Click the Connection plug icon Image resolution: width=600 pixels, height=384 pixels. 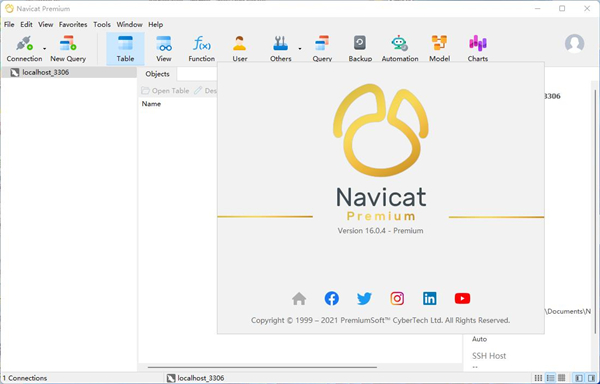tap(24, 44)
